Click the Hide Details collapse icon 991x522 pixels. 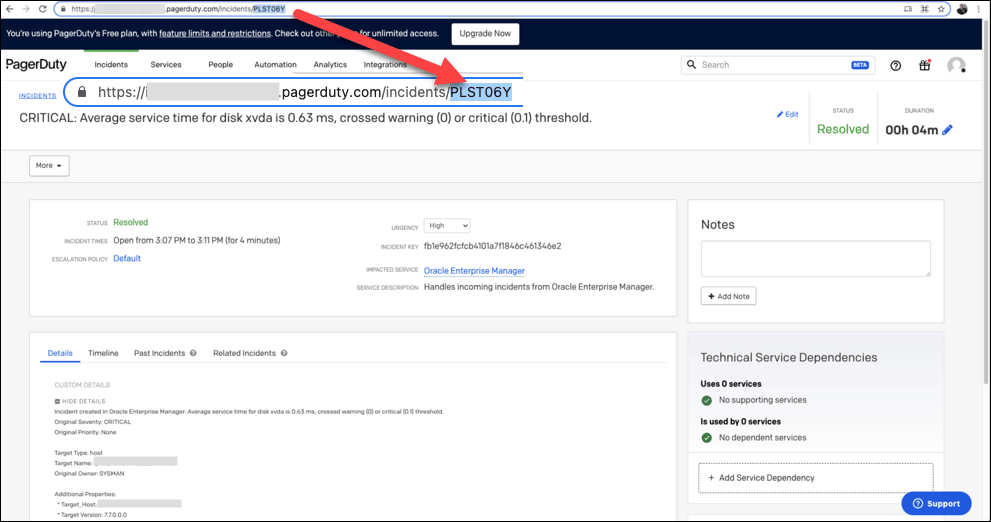(57, 401)
